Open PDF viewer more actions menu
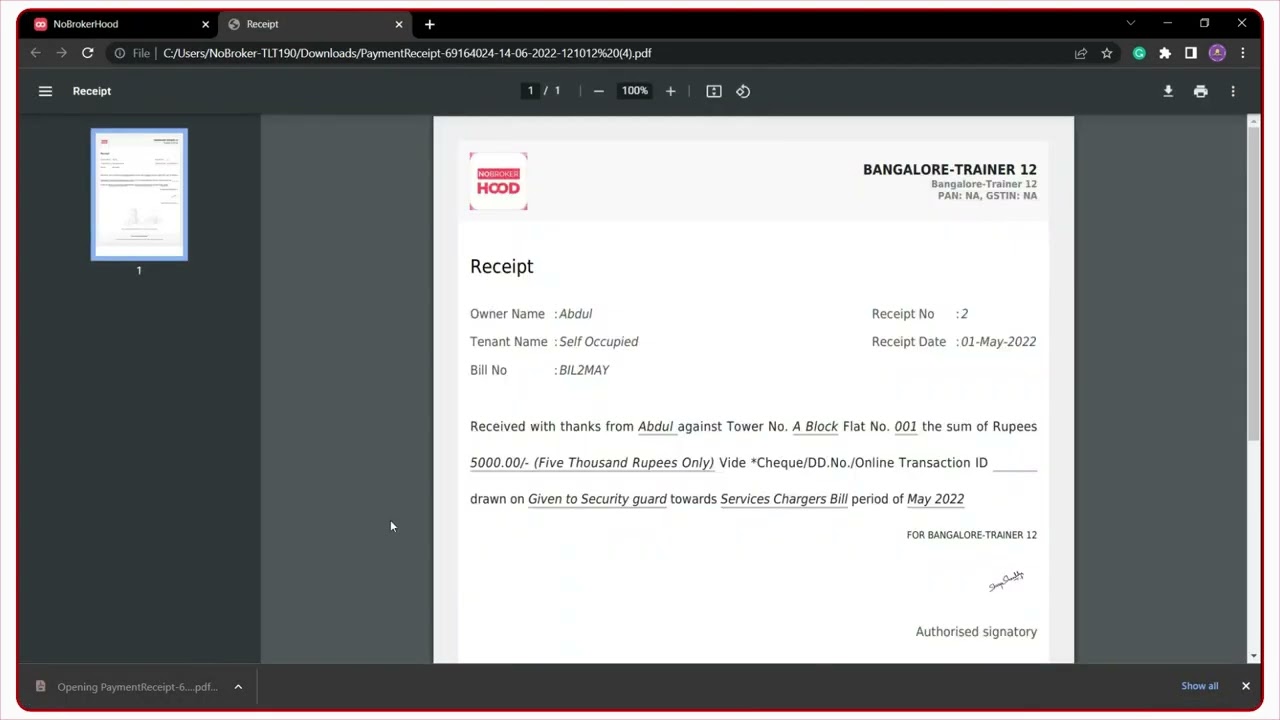This screenshot has width=1280, height=720. tap(1233, 91)
